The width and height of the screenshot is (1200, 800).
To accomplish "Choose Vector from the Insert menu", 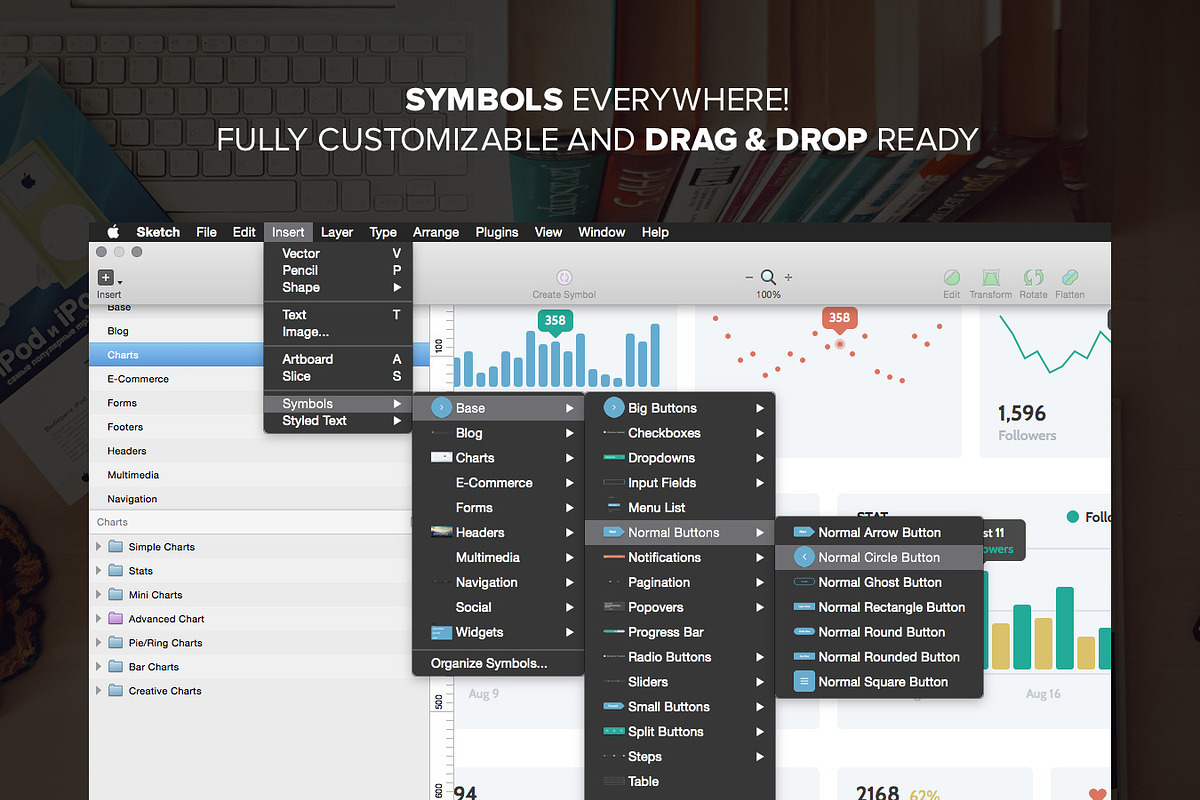I will point(338,253).
